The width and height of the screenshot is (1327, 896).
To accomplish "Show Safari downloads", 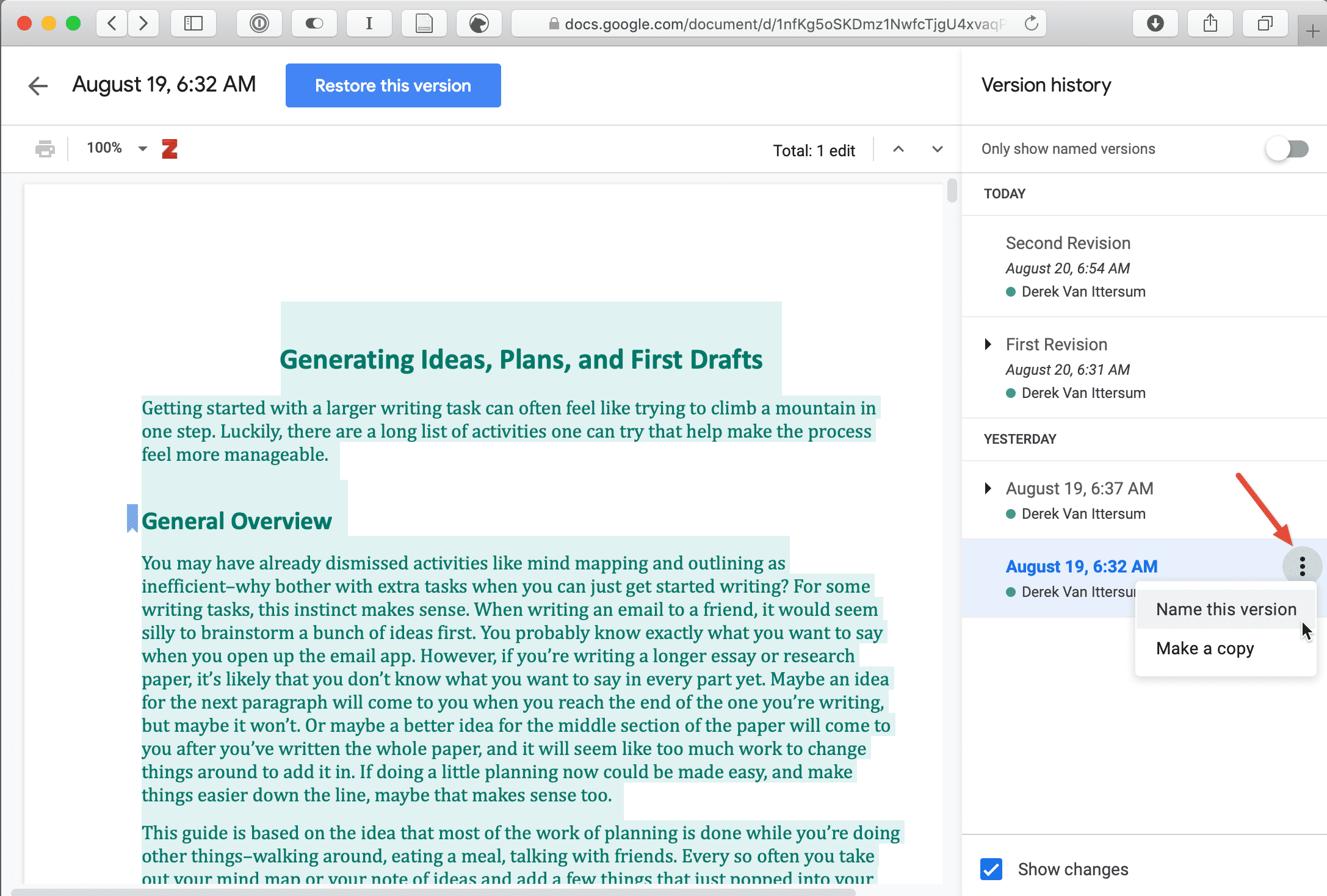I will (1155, 24).
